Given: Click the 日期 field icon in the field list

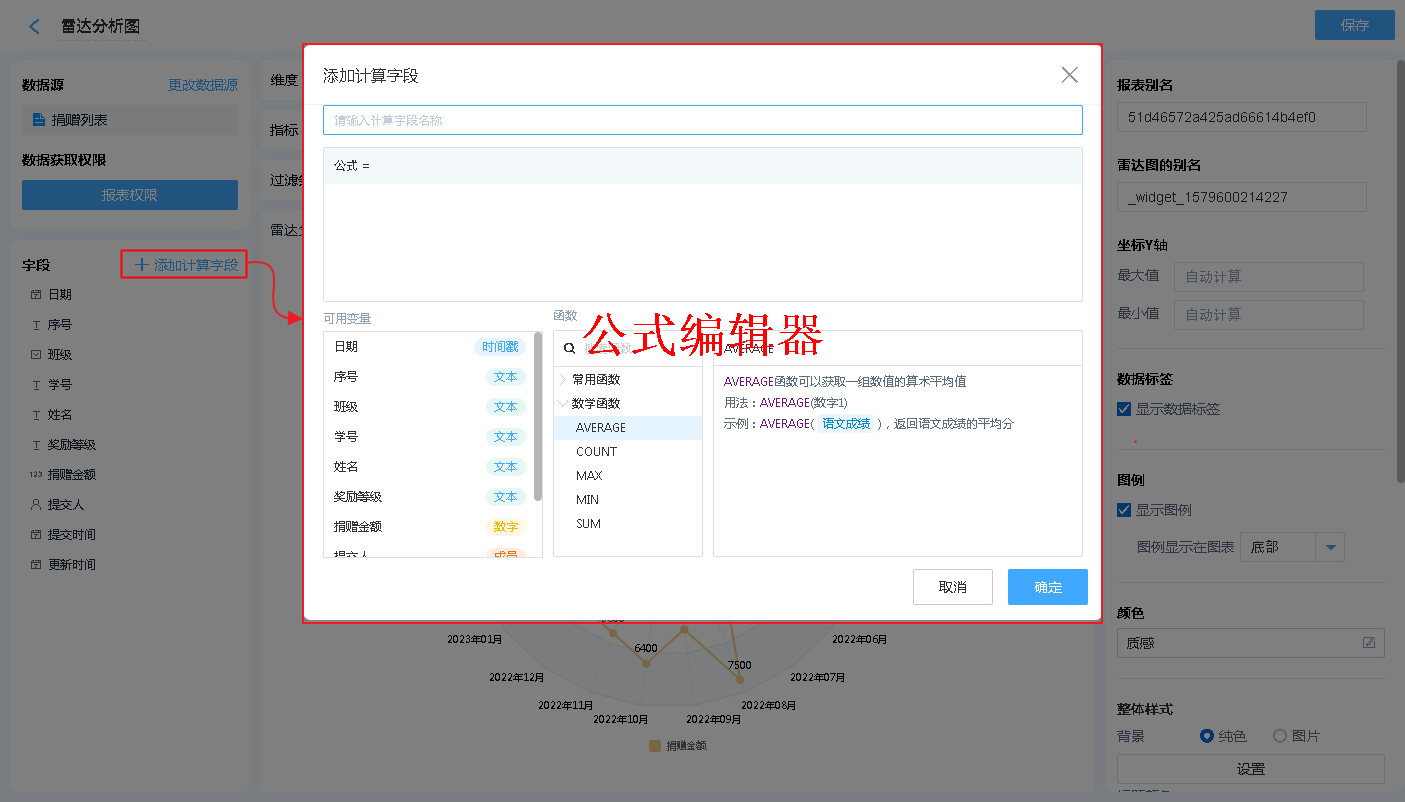Looking at the screenshot, I should pos(36,295).
